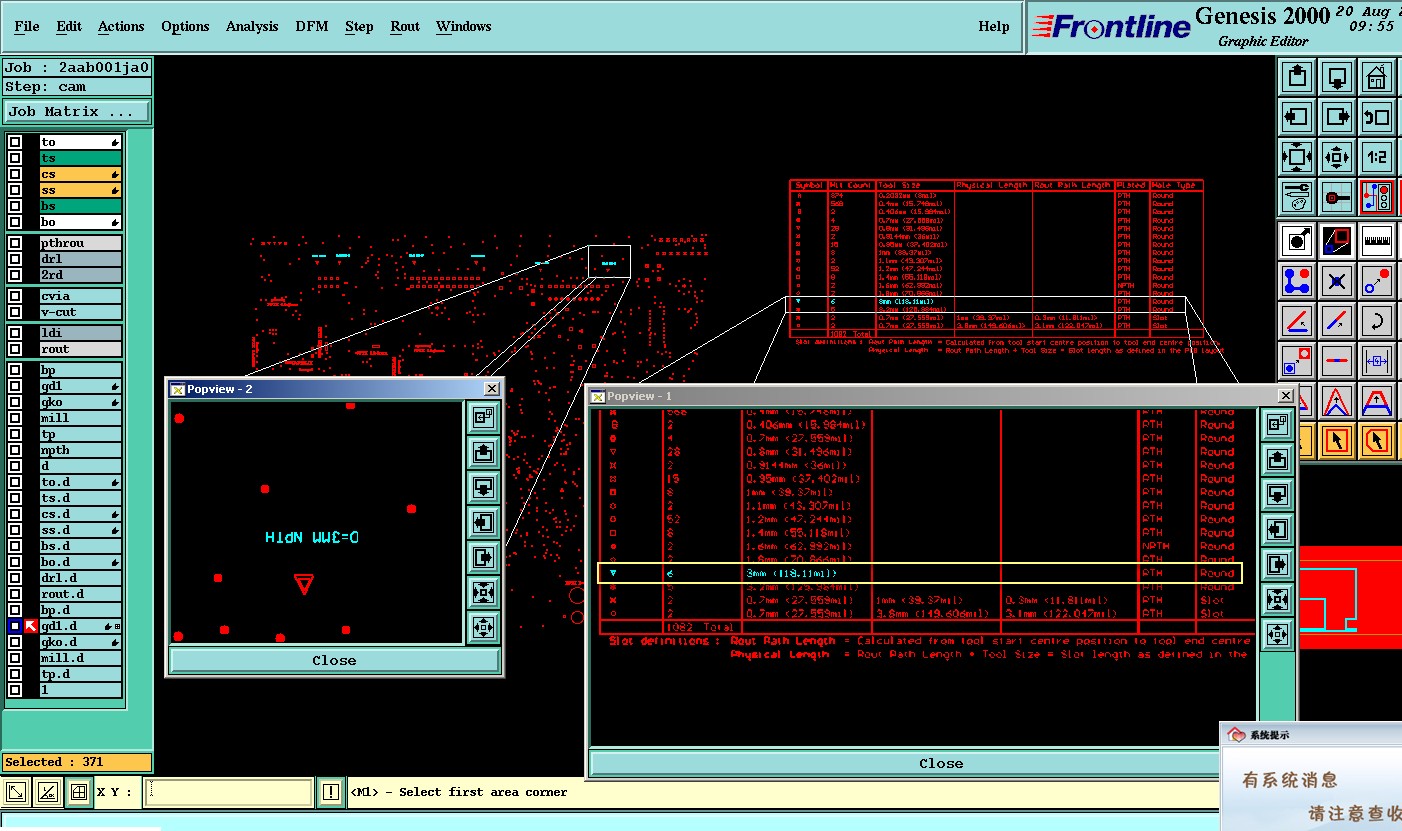This screenshot has width=1402, height=831.
Task: Select the ss layer row
Action: coord(81,190)
